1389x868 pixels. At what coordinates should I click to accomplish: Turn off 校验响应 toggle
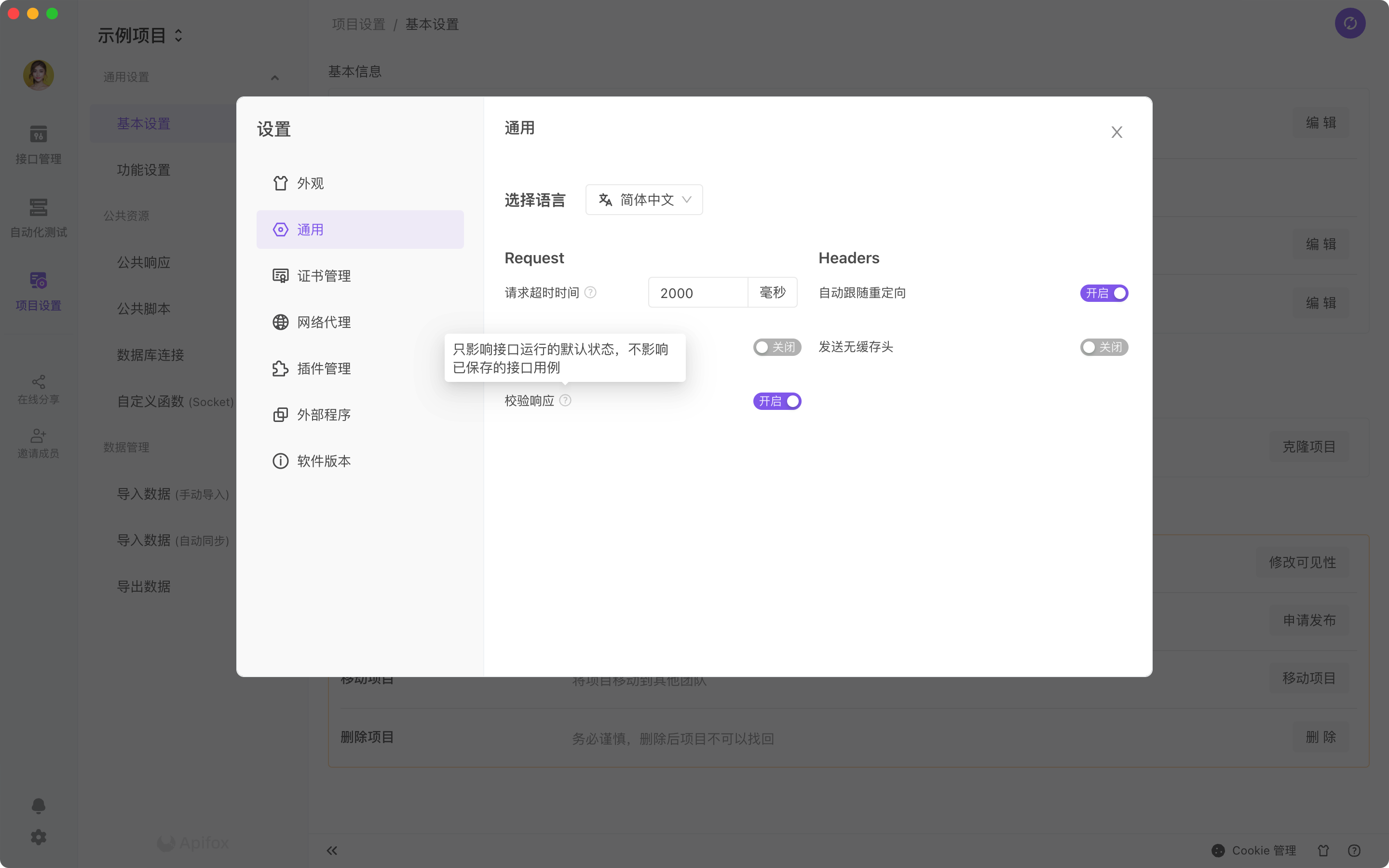(776, 401)
